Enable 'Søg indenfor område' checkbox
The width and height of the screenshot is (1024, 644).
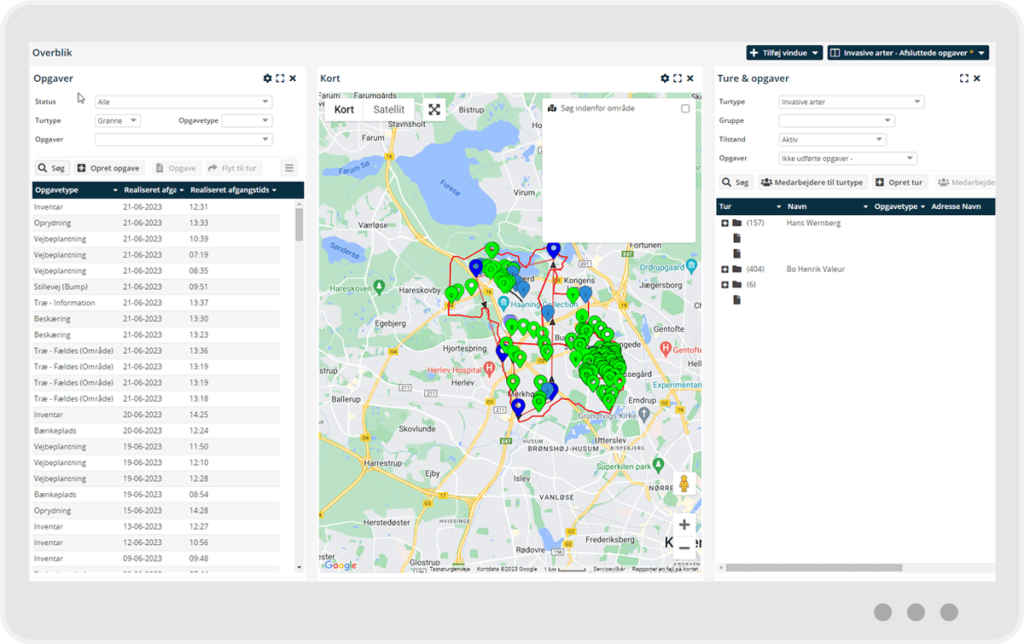pos(685,108)
